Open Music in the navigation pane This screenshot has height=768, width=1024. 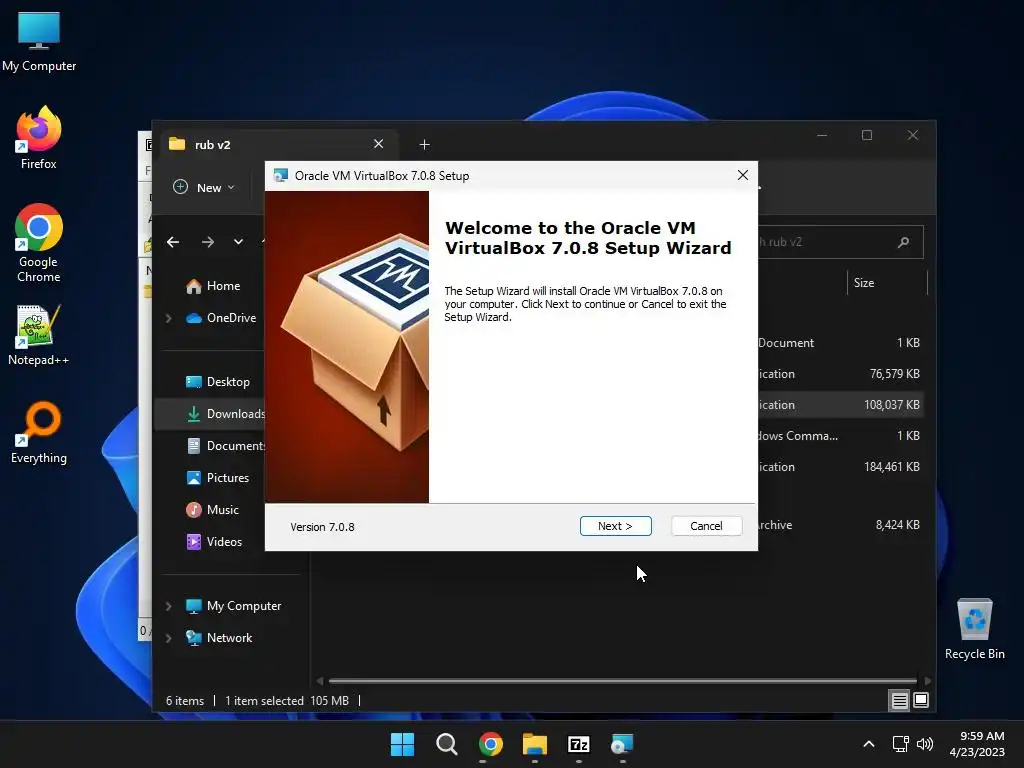tap(212, 510)
